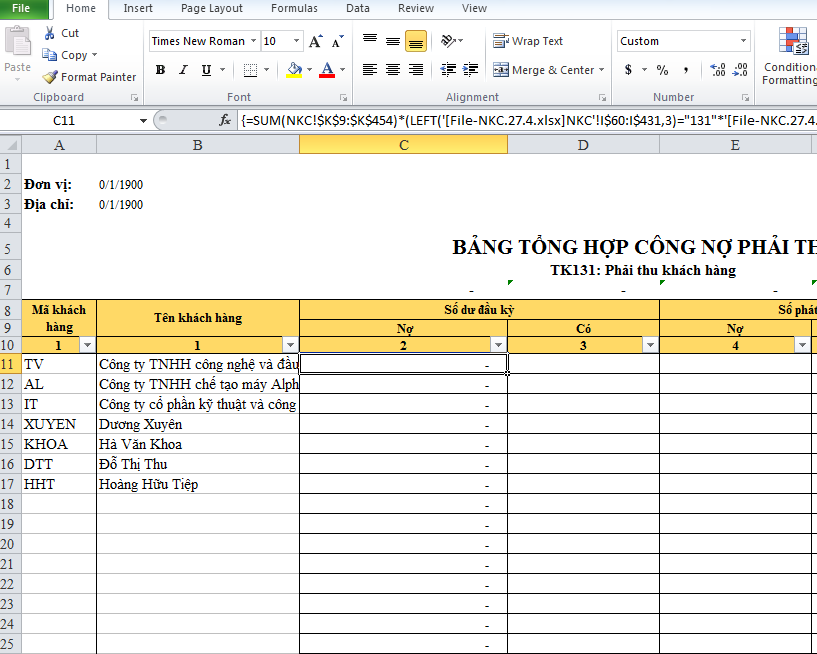Click the Select All corner triangle
The width and height of the screenshot is (817, 654).
coord(10,145)
